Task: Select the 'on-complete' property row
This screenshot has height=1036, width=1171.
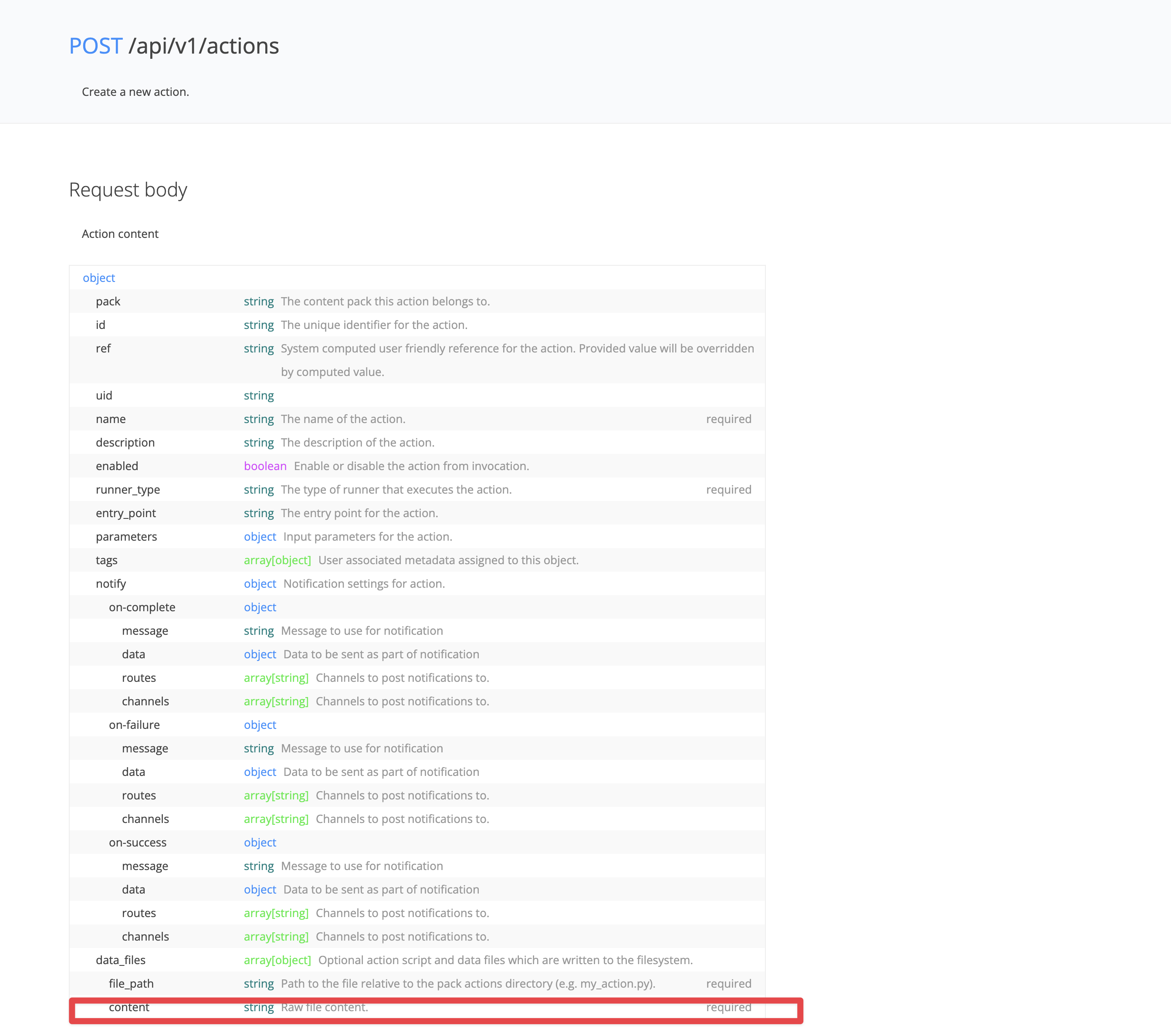Action: (x=417, y=607)
